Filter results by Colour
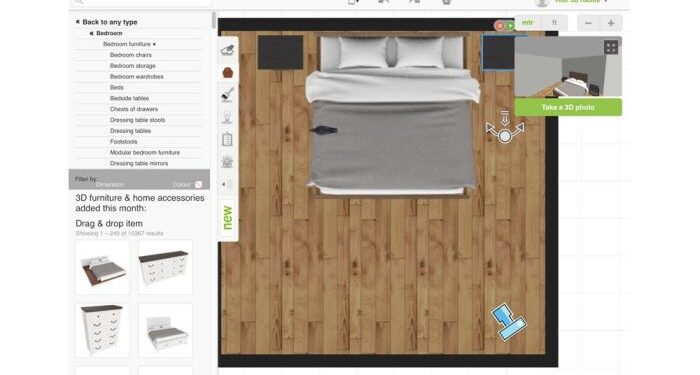This screenshot has height=375, width=700. click(182, 184)
